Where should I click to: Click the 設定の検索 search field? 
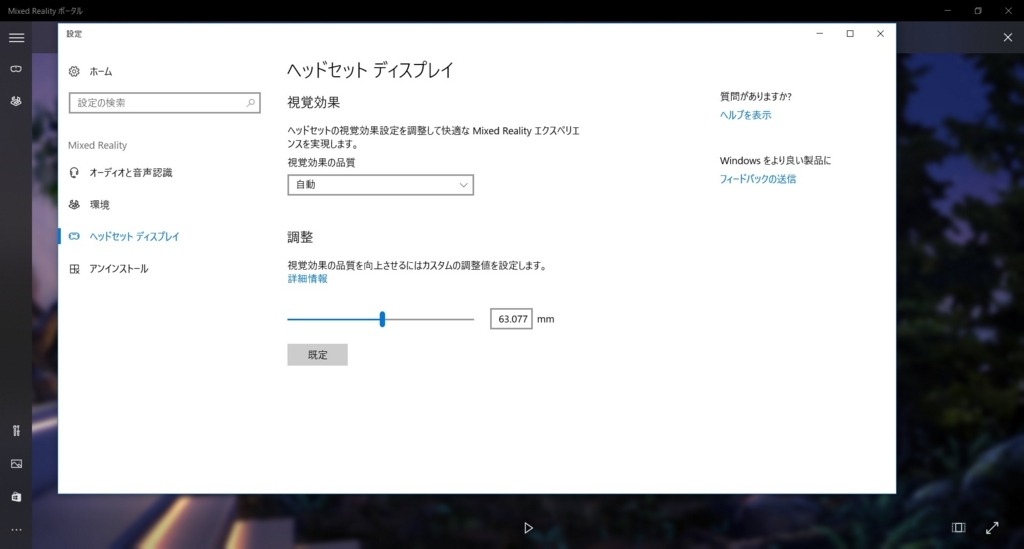(165, 102)
